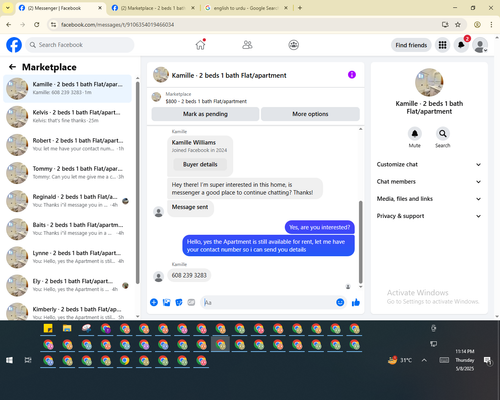The width and height of the screenshot is (500, 400).
Task: Open more actions plus icon in composer
Action: pos(154,302)
